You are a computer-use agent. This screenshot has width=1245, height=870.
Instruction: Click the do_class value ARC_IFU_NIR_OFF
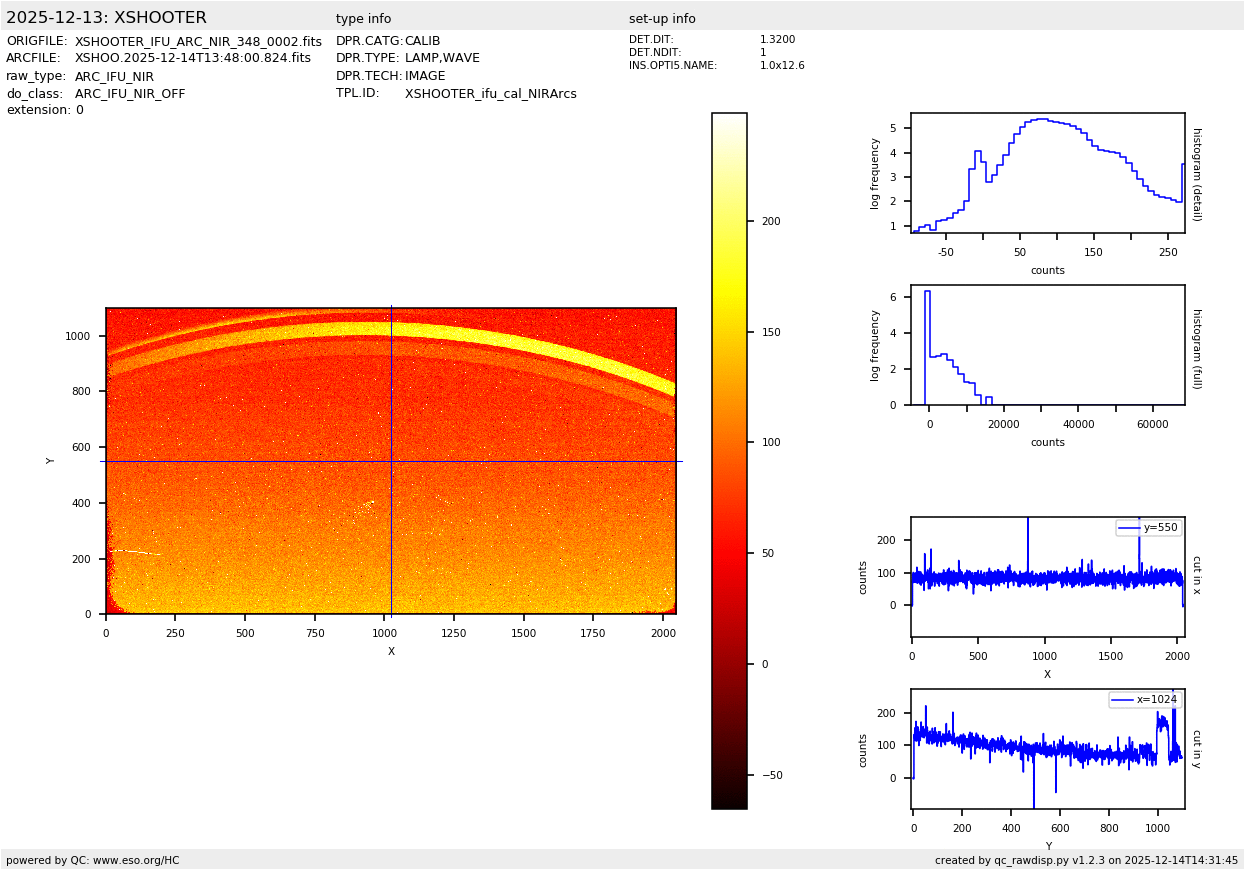[130, 94]
